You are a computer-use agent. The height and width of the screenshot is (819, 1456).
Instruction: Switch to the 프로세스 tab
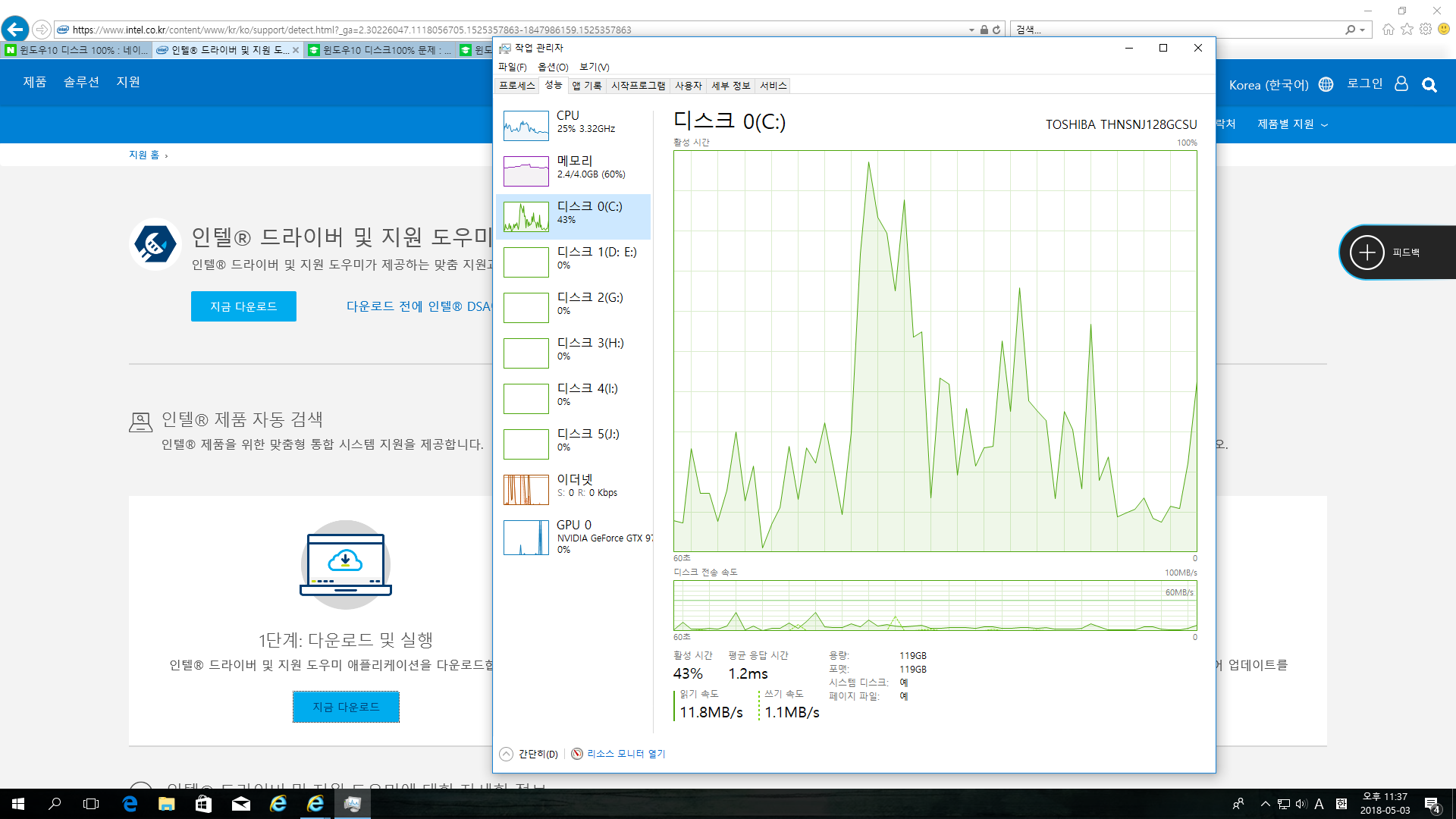tap(516, 86)
